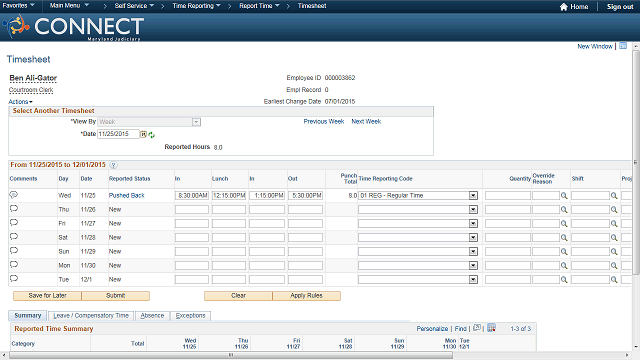Open Shift lookup for Sun row

click(x=614, y=252)
